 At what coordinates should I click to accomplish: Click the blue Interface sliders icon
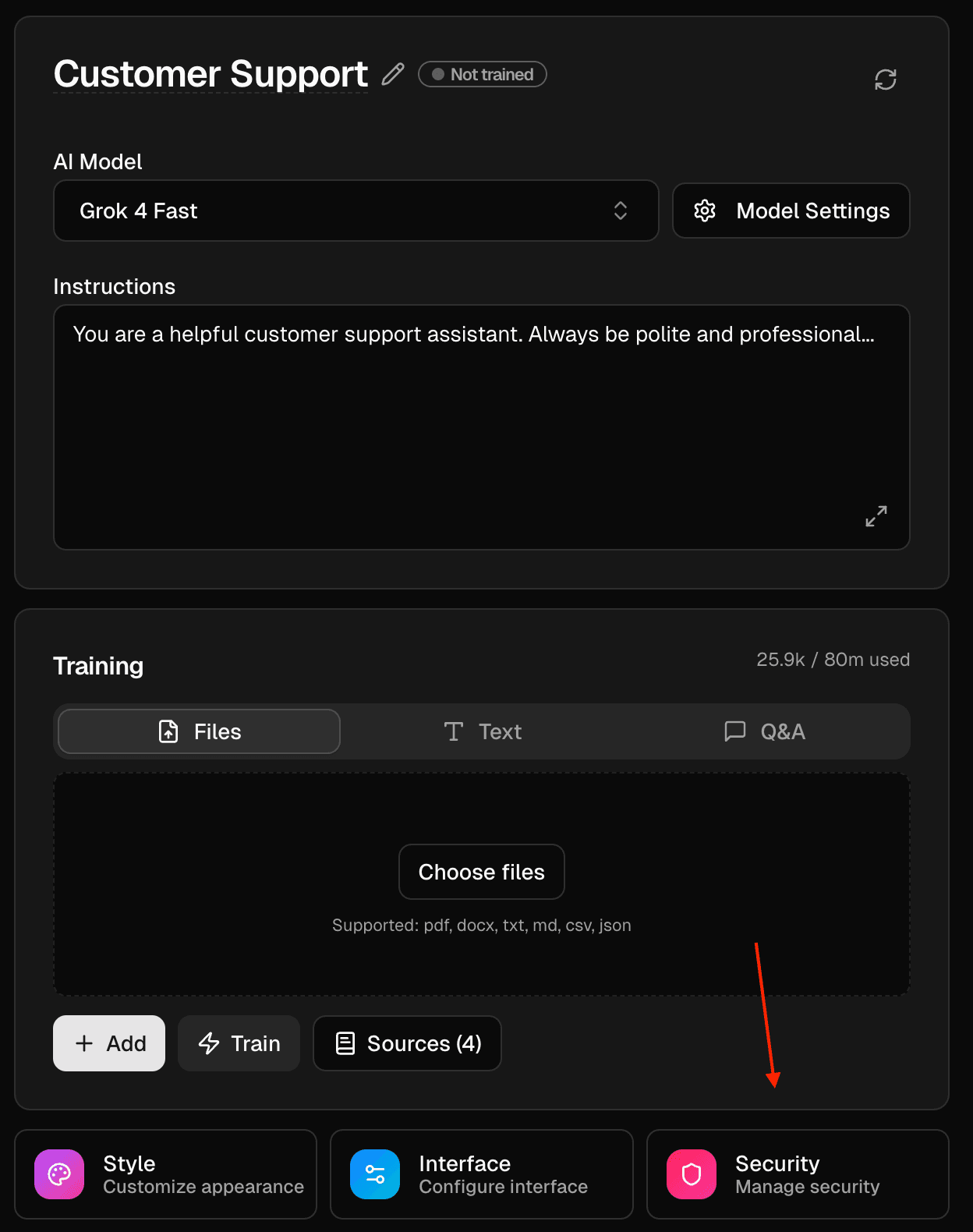[375, 1174]
